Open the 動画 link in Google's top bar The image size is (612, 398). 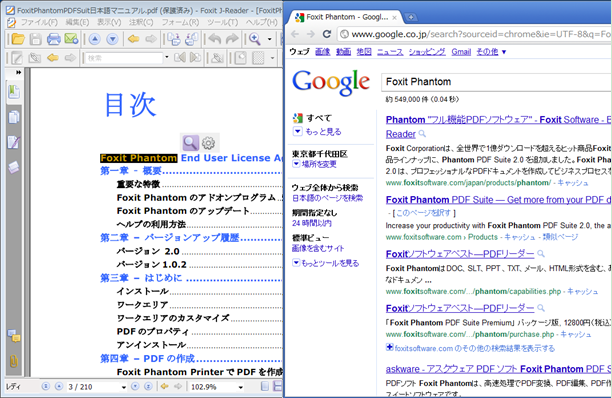343,52
